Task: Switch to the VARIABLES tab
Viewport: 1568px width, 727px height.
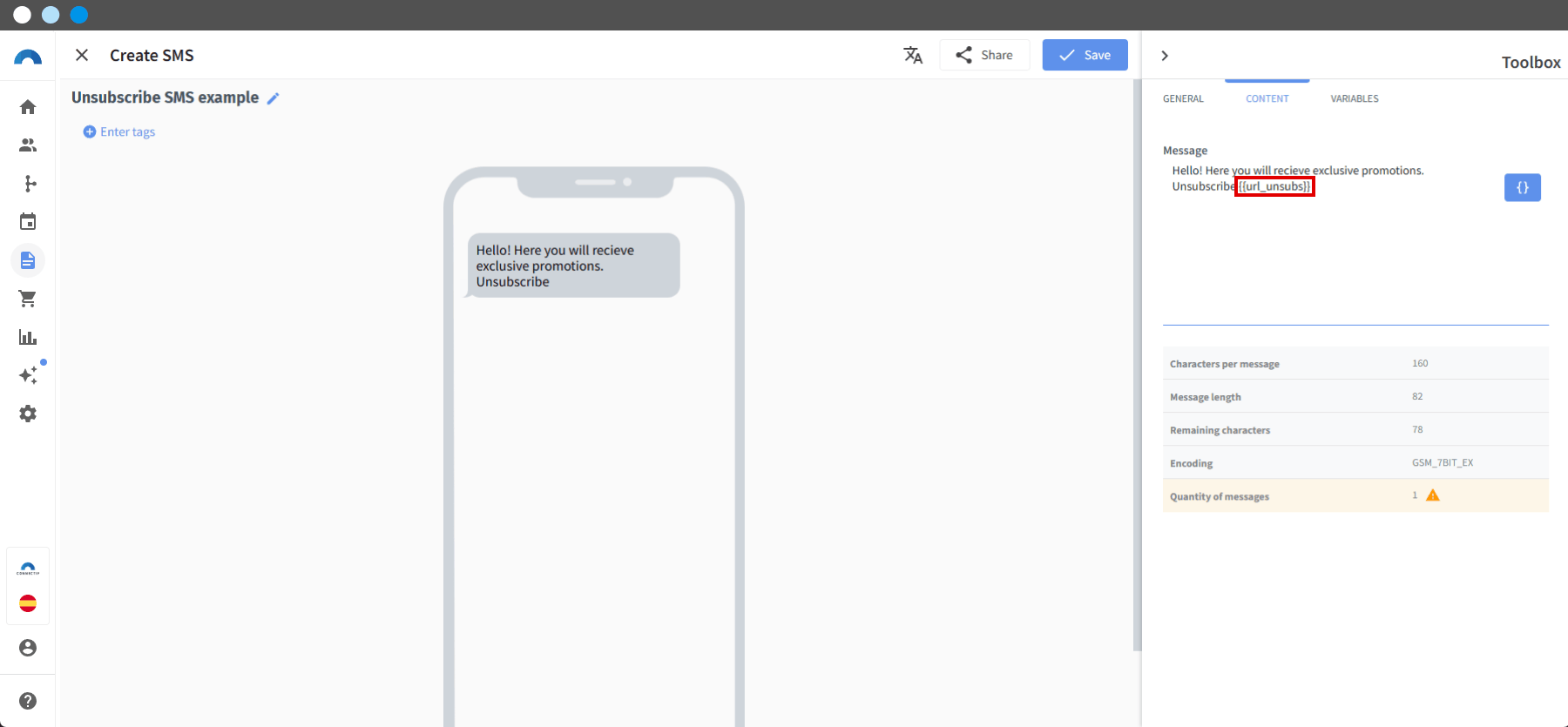Action: 1355,98
